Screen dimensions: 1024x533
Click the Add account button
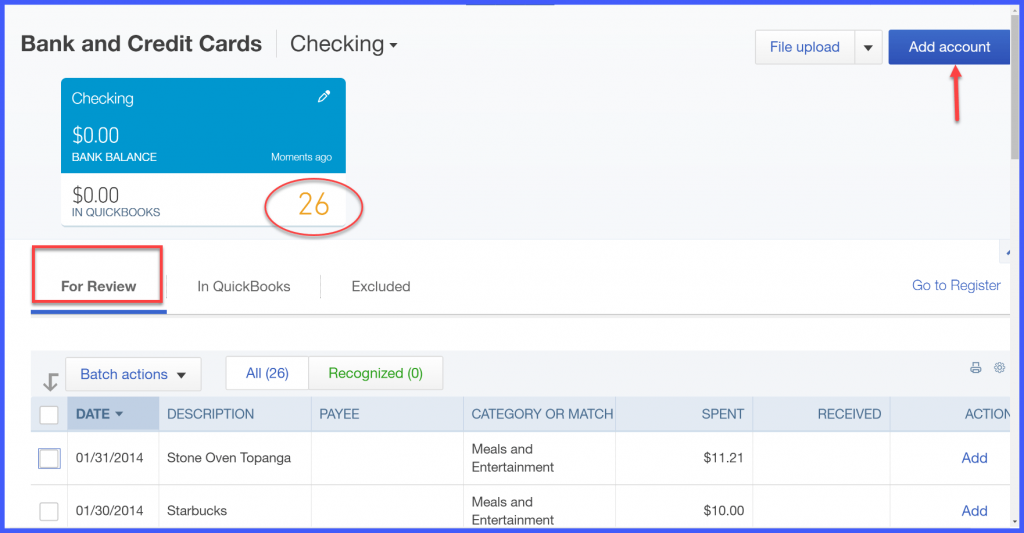[950, 47]
